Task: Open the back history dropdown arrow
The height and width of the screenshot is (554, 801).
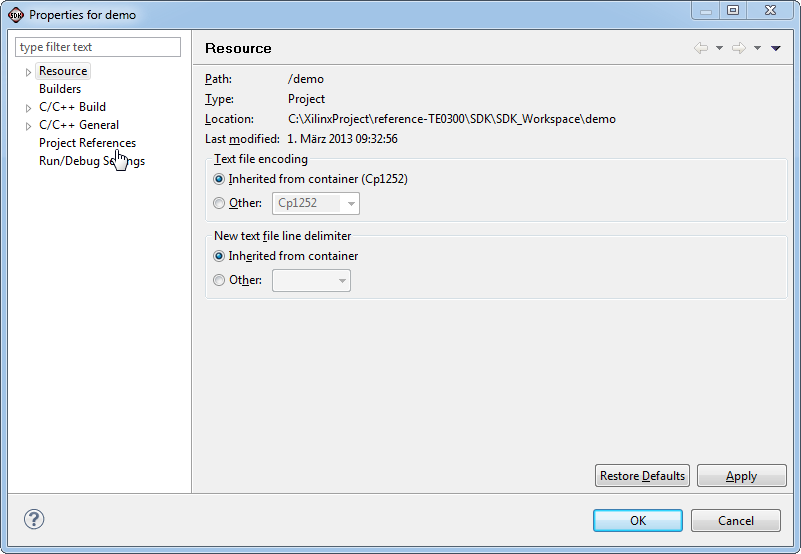Action: 719,48
